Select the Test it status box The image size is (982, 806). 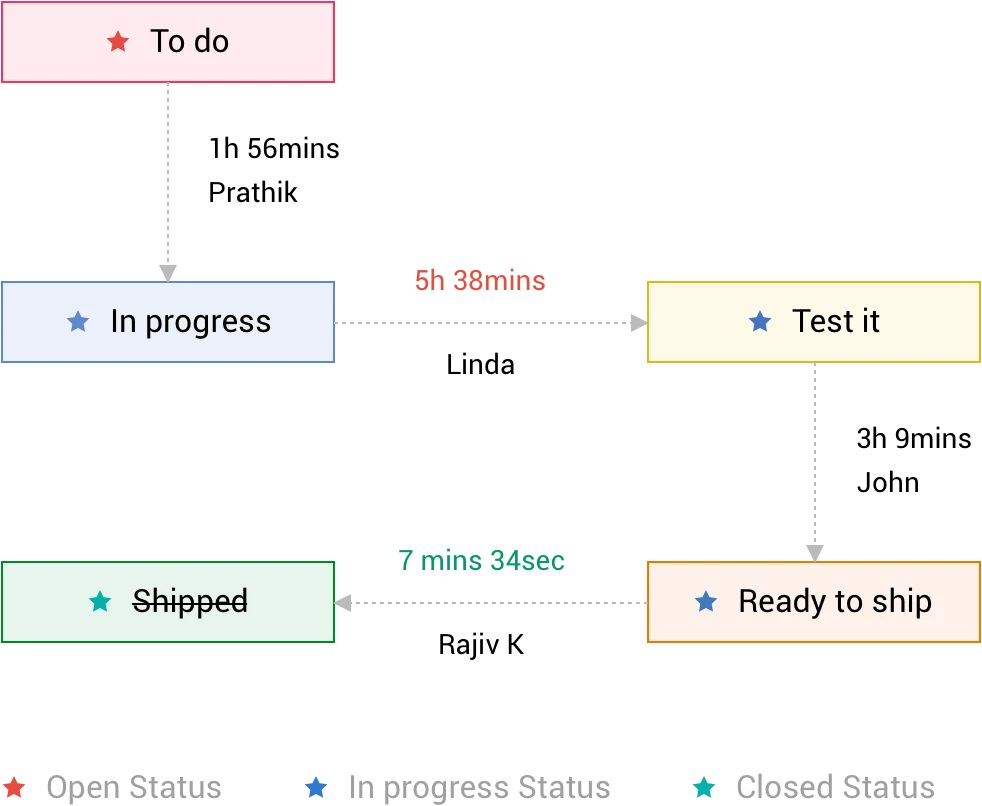[814, 322]
